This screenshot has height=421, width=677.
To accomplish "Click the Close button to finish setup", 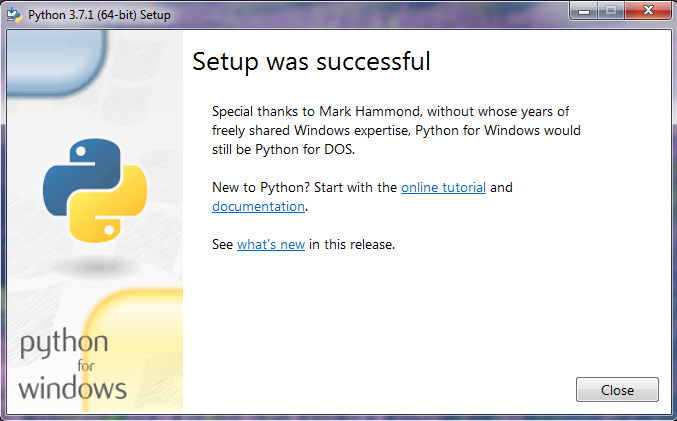I will tap(617, 390).
